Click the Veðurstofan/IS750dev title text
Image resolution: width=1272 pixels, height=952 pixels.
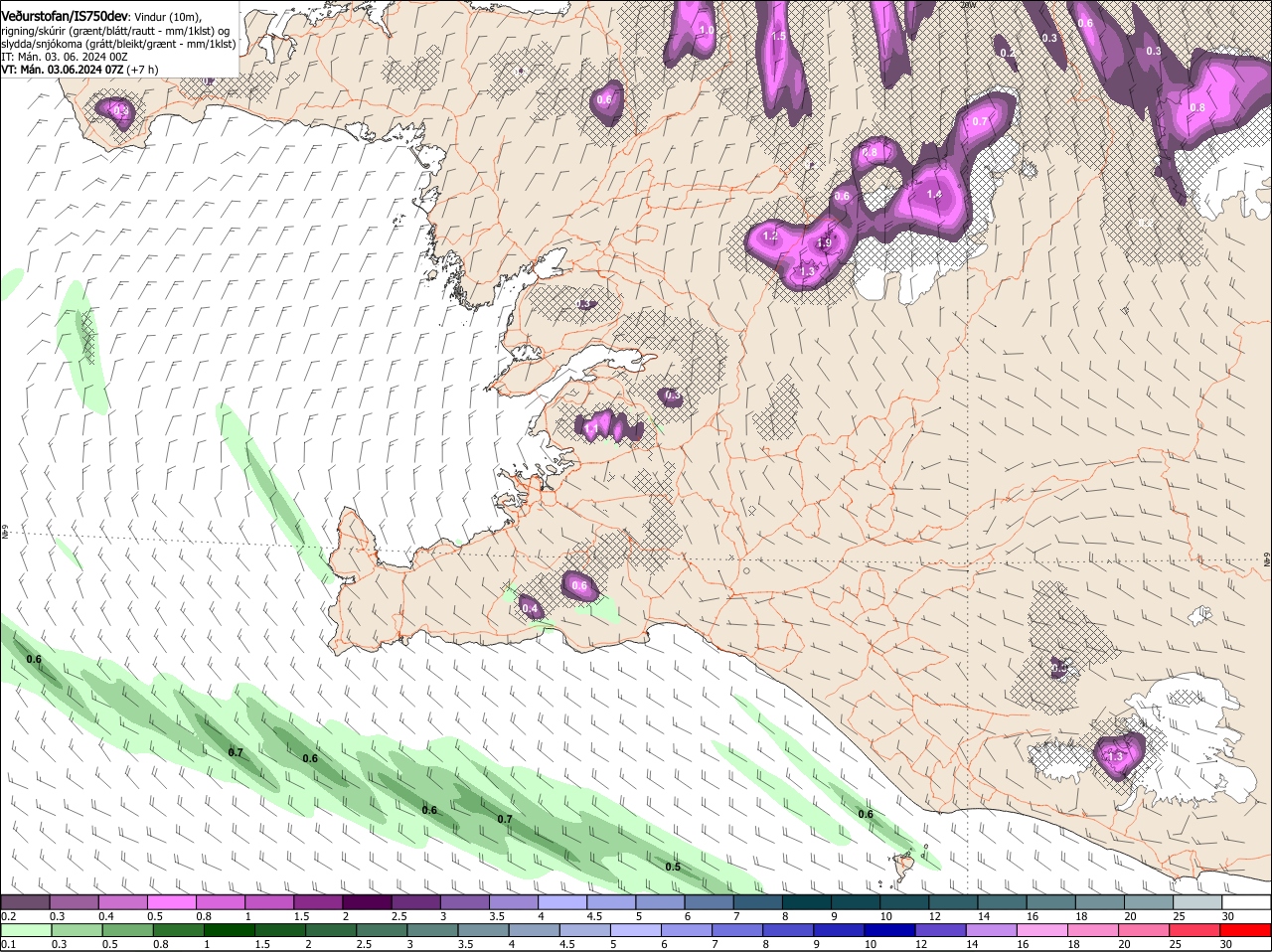click(x=66, y=17)
